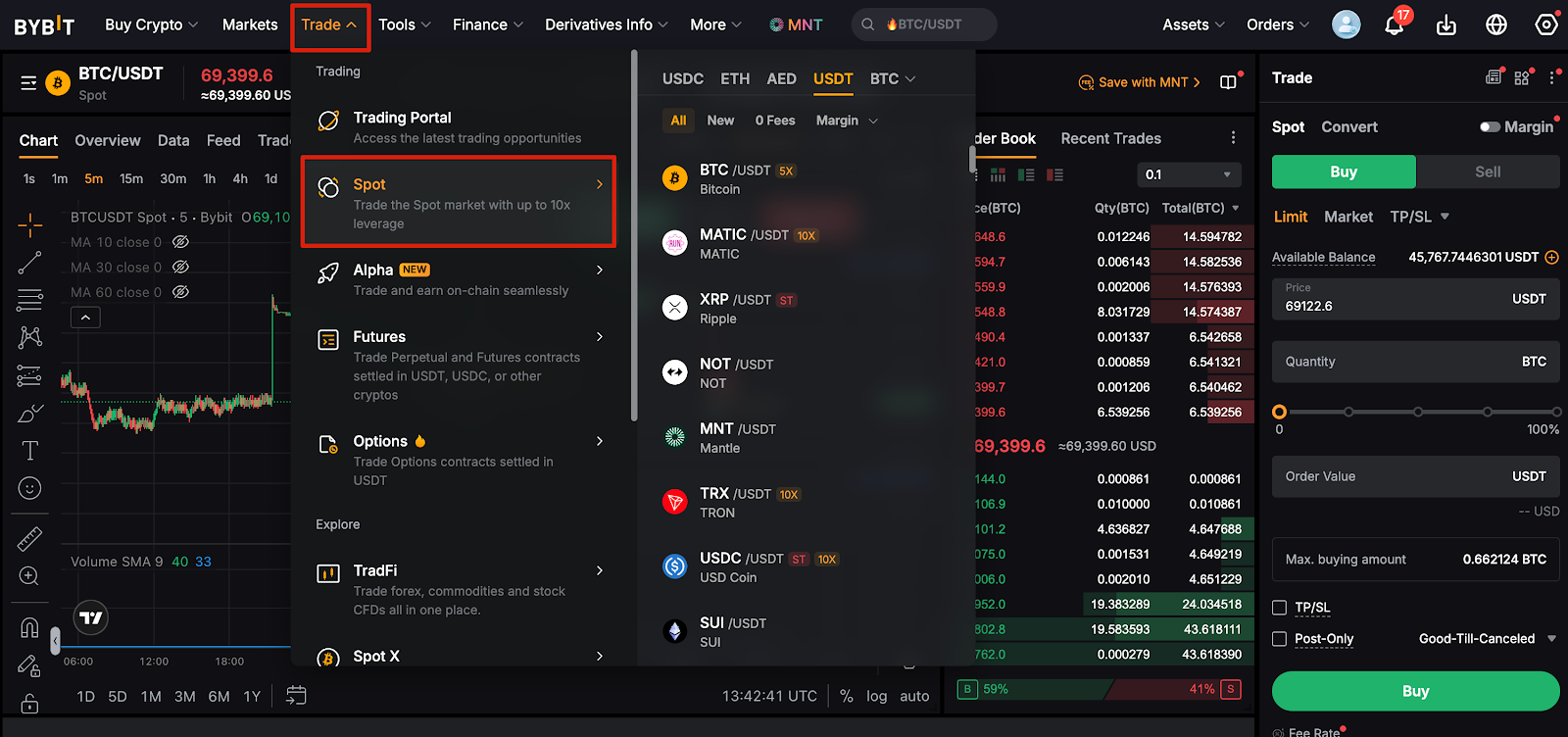Open the notifications bell icon
This screenshot has height=737, width=1568.
point(1394,25)
